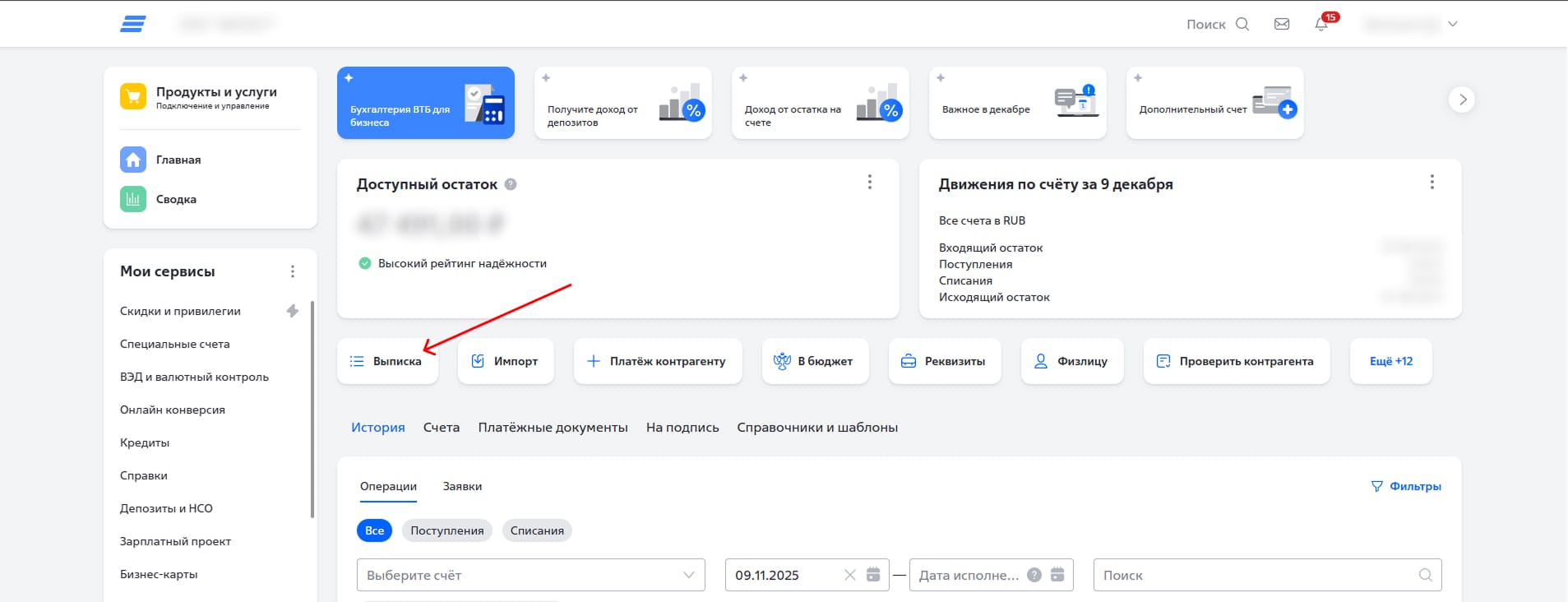Toggle the Поступления filter chip
The image size is (1568, 602).
(447, 530)
